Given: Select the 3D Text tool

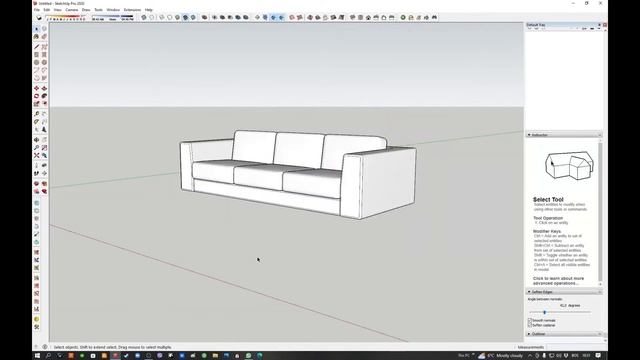Looking at the screenshot, I should click(44, 130).
